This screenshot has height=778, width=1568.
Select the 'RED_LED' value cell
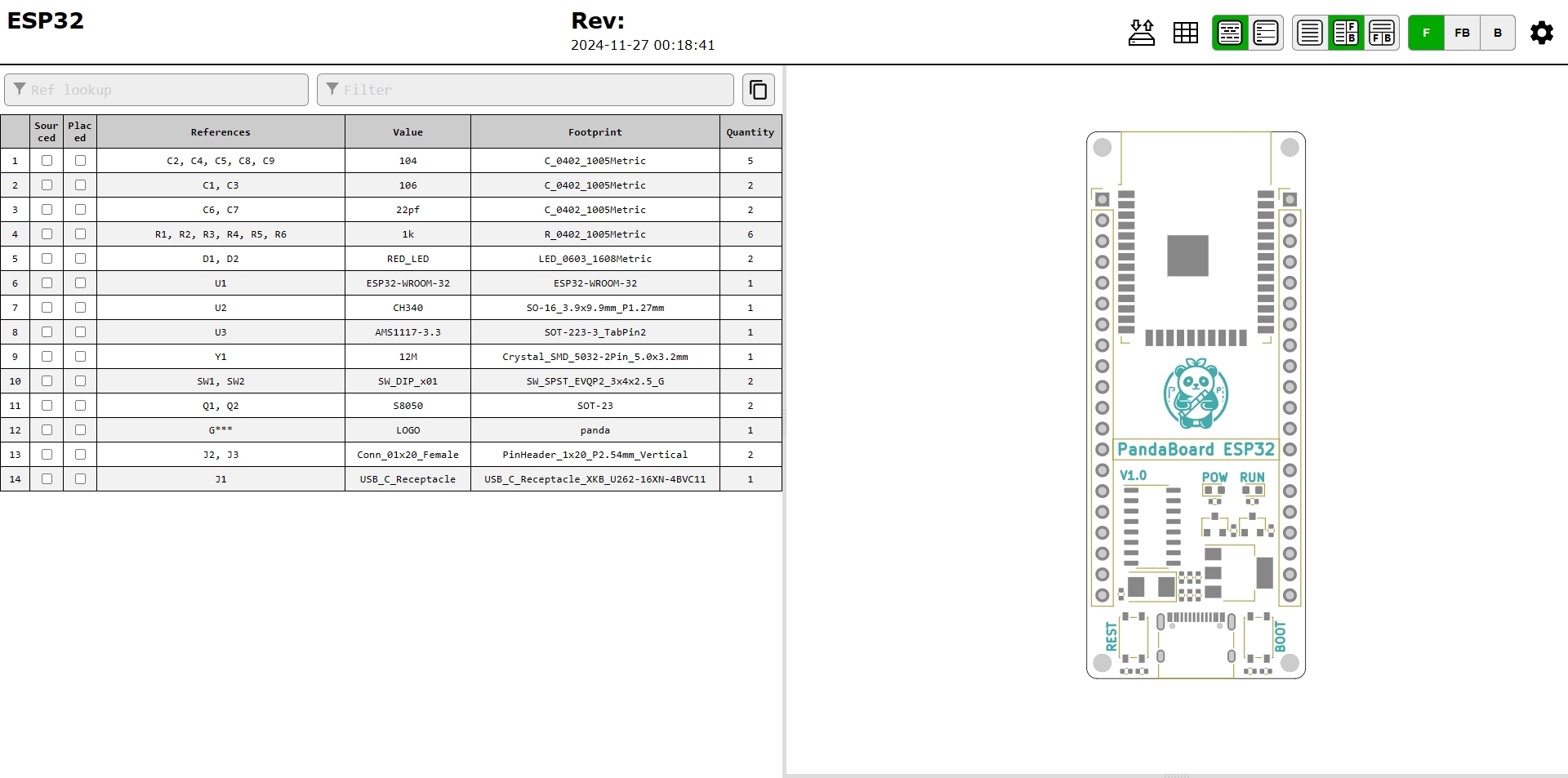[408, 259]
